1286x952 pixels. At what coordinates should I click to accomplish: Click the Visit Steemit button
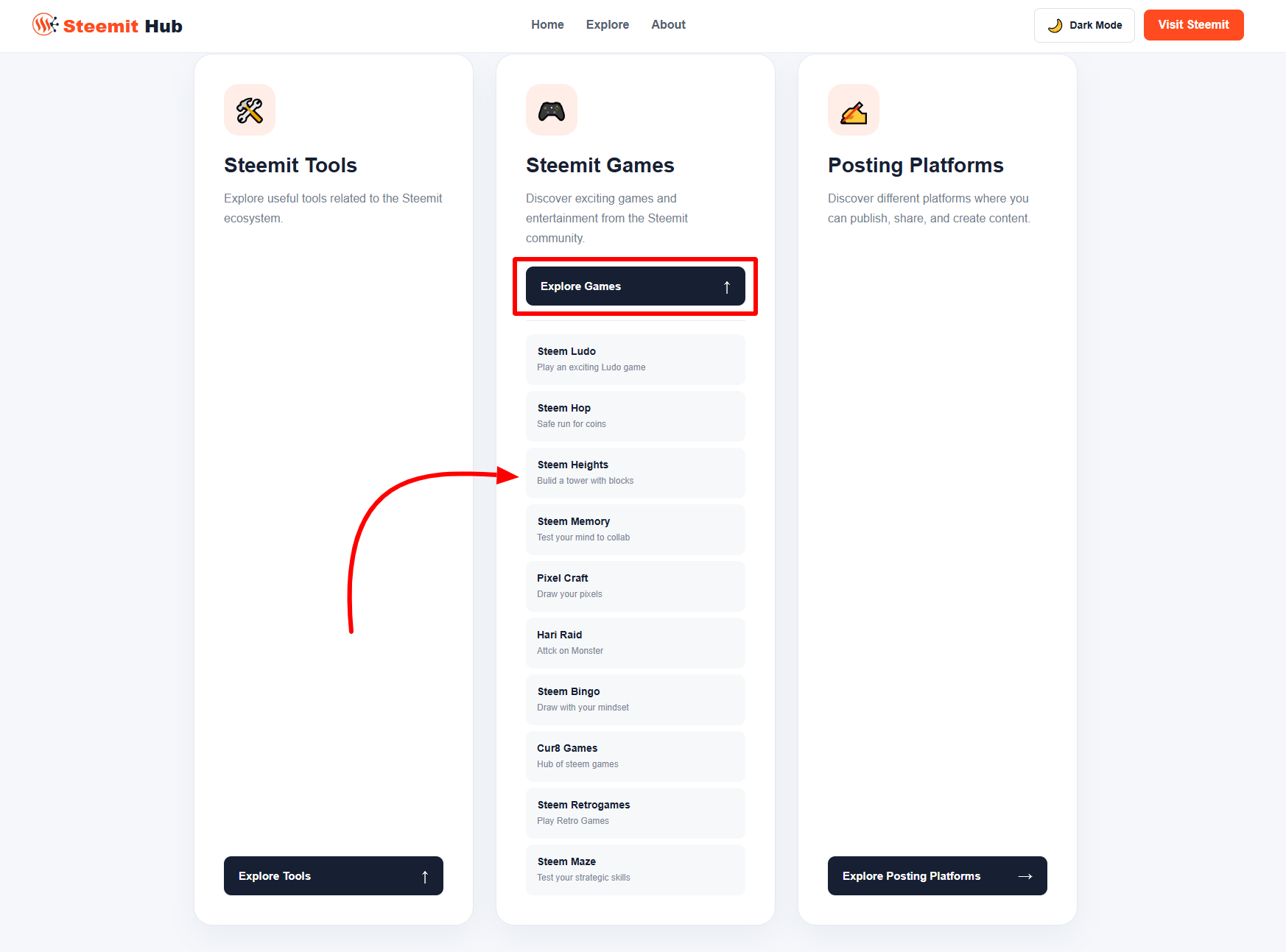click(x=1193, y=25)
